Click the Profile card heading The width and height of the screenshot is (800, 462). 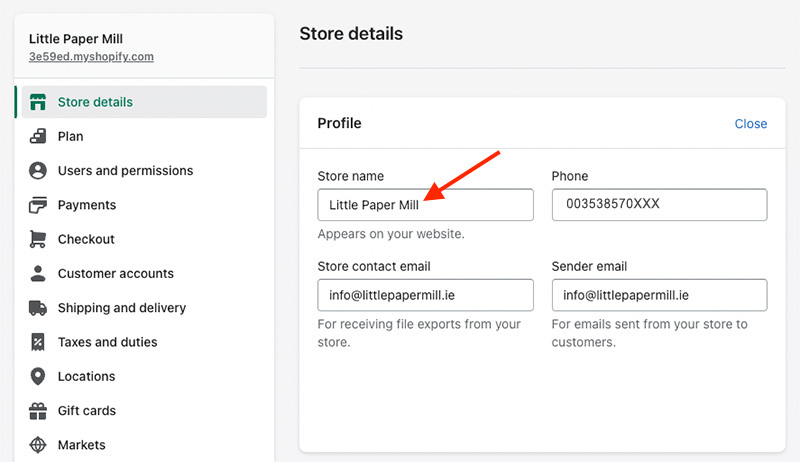pyautogui.click(x=339, y=123)
